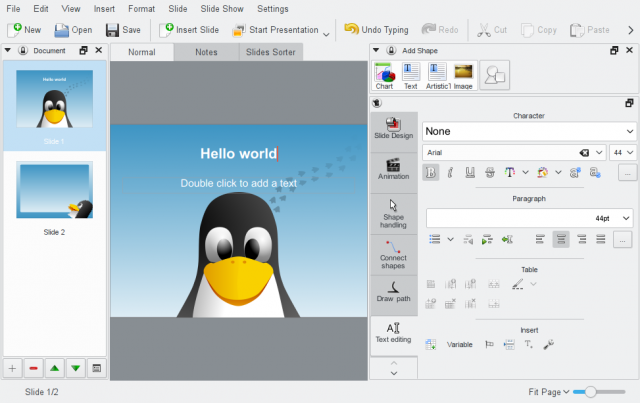Screen dimensions: 640x403
Task: Toggle italic formatting
Action: (x=450, y=173)
